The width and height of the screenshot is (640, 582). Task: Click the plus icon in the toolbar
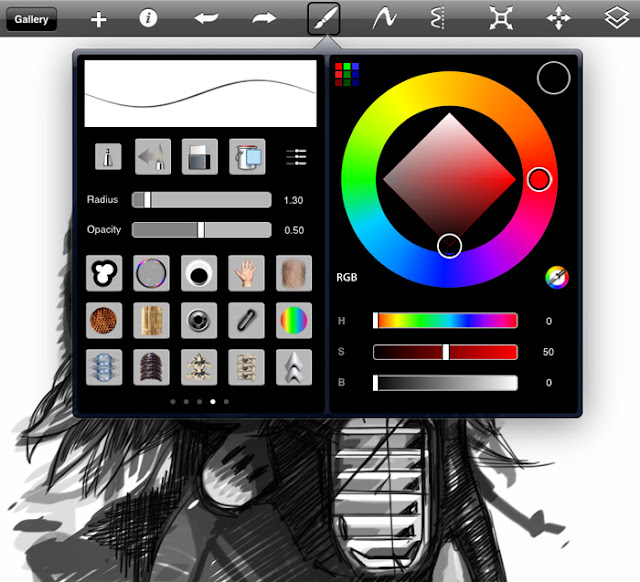click(x=98, y=19)
